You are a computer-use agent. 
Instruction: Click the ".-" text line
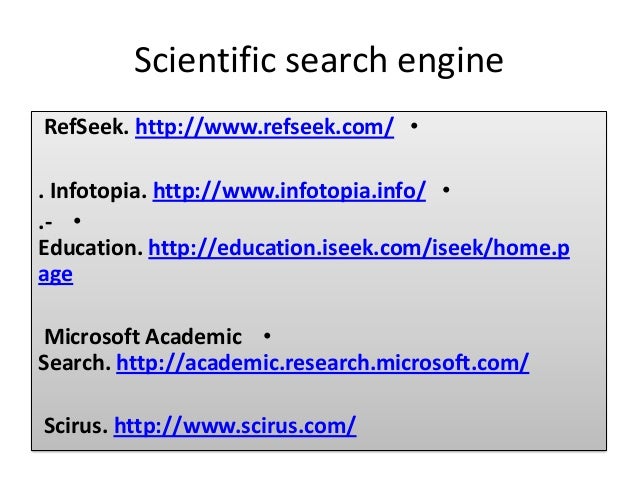(x=45, y=220)
